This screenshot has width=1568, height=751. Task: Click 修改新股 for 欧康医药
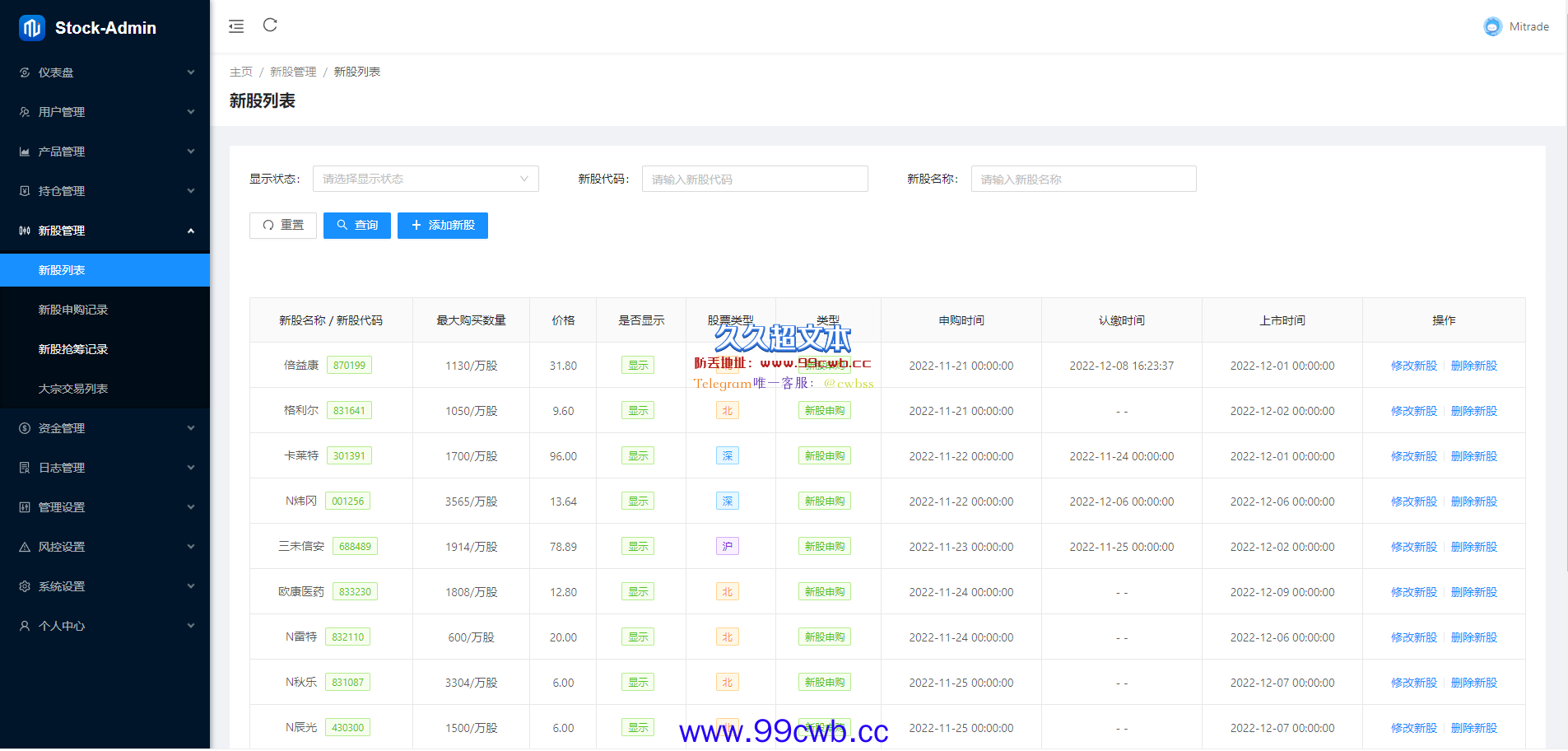point(1414,592)
